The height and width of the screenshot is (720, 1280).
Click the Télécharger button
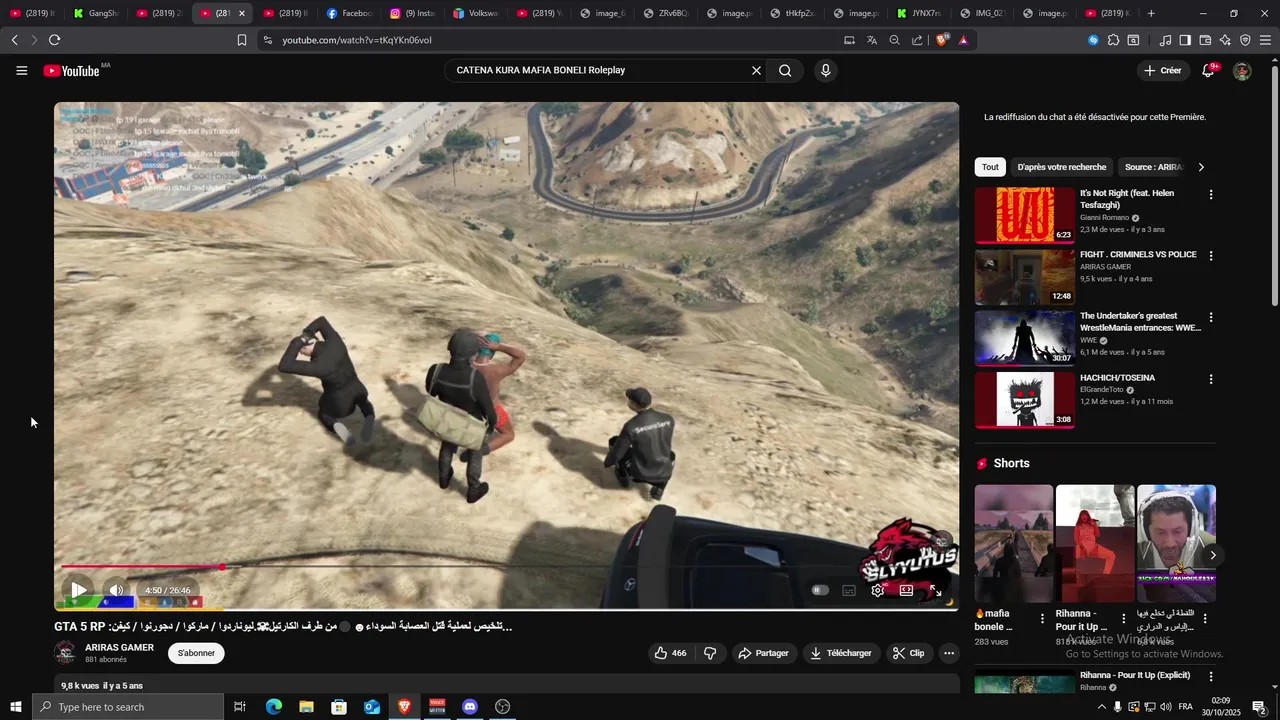point(841,653)
